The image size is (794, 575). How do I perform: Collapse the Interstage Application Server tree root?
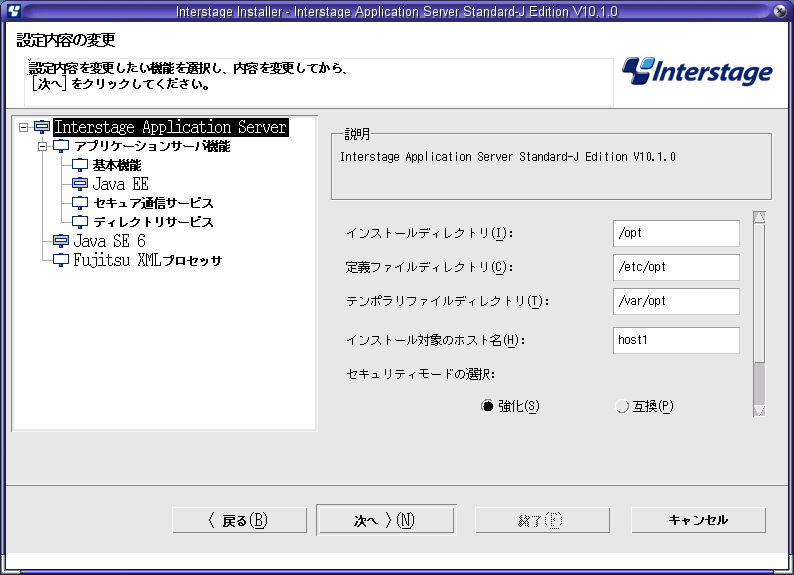[x=23, y=127]
